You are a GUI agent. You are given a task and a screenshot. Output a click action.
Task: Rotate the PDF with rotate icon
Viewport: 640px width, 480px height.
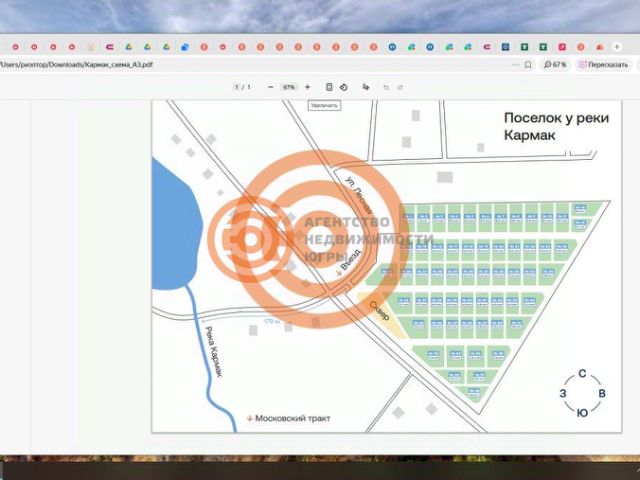344,87
